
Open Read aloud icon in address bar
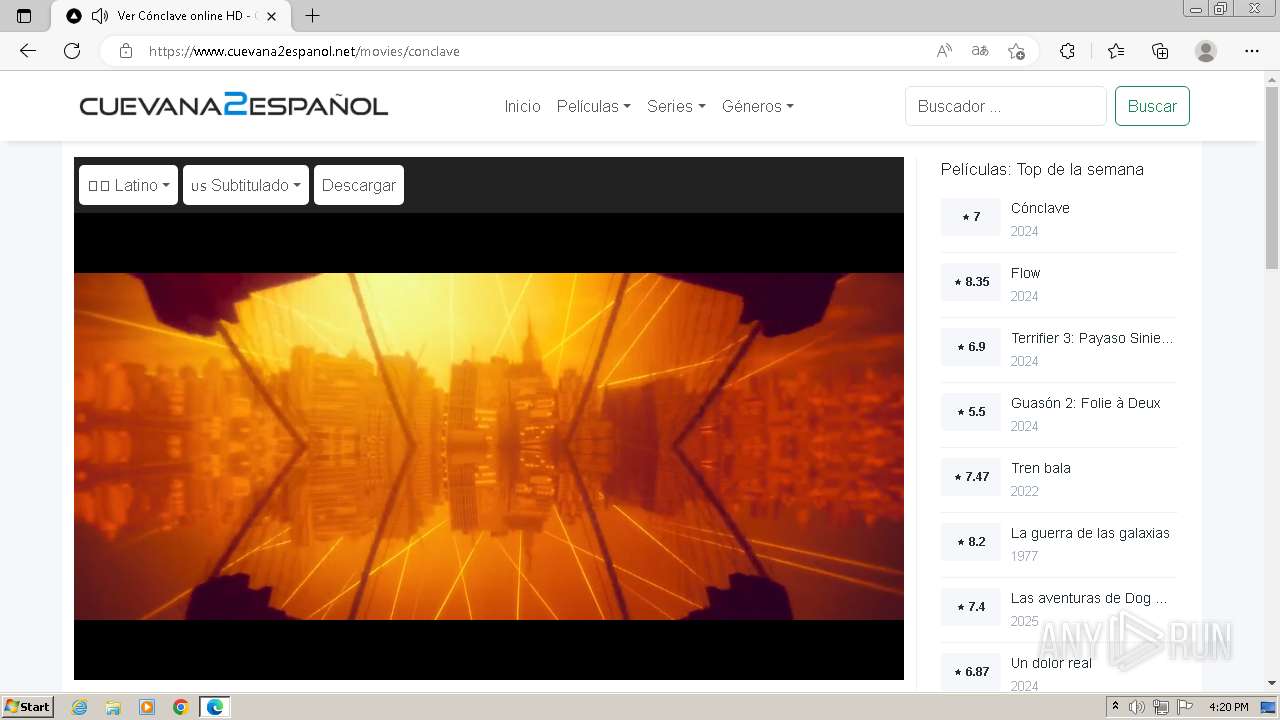[944, 51]
